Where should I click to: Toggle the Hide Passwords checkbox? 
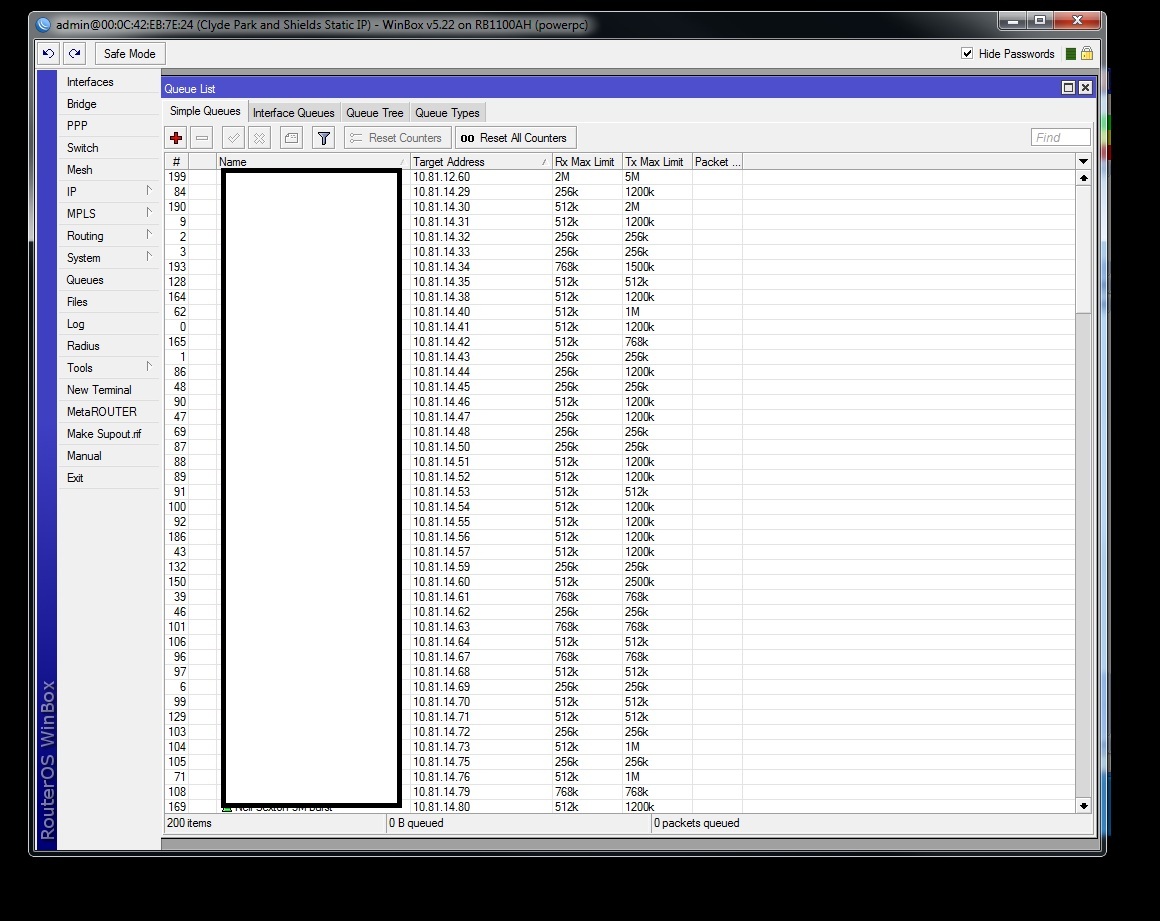click(967, 53)
